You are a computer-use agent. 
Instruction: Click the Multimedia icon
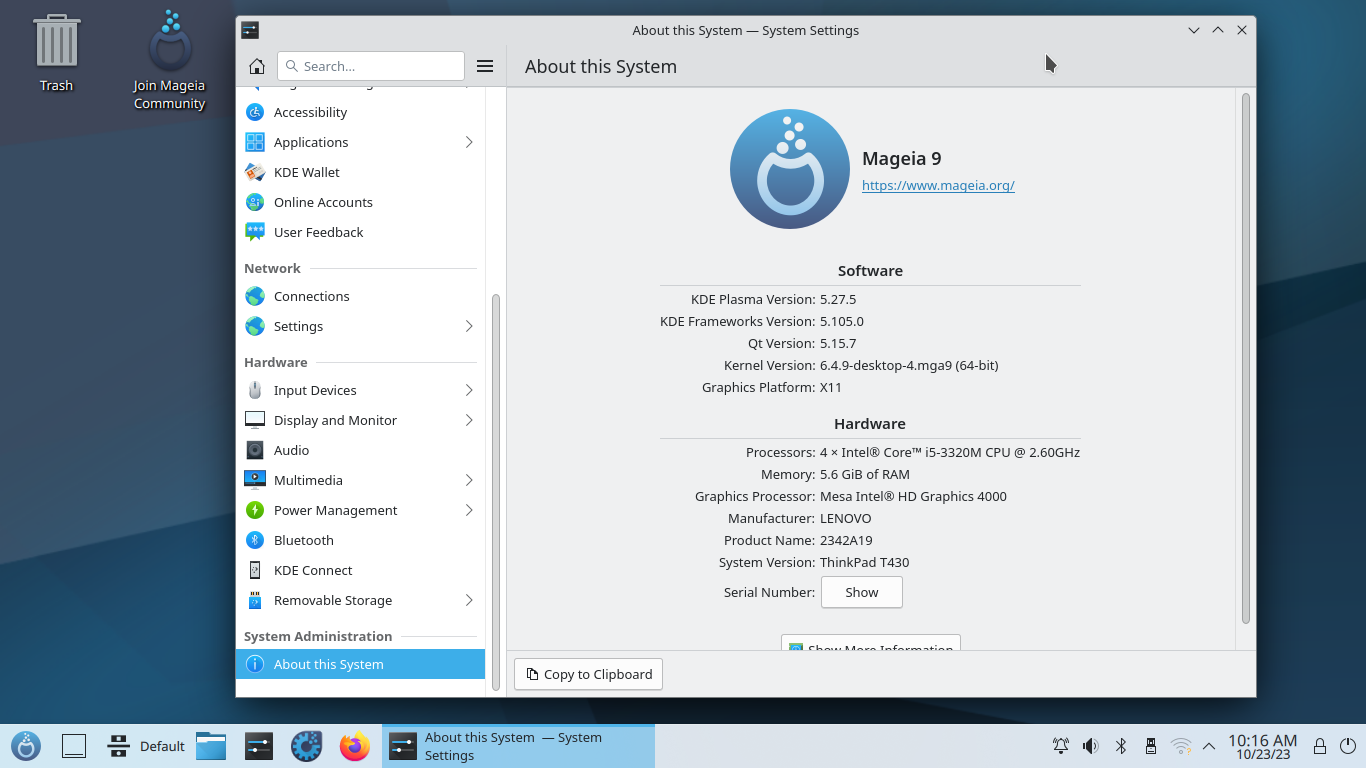[255, 480]
